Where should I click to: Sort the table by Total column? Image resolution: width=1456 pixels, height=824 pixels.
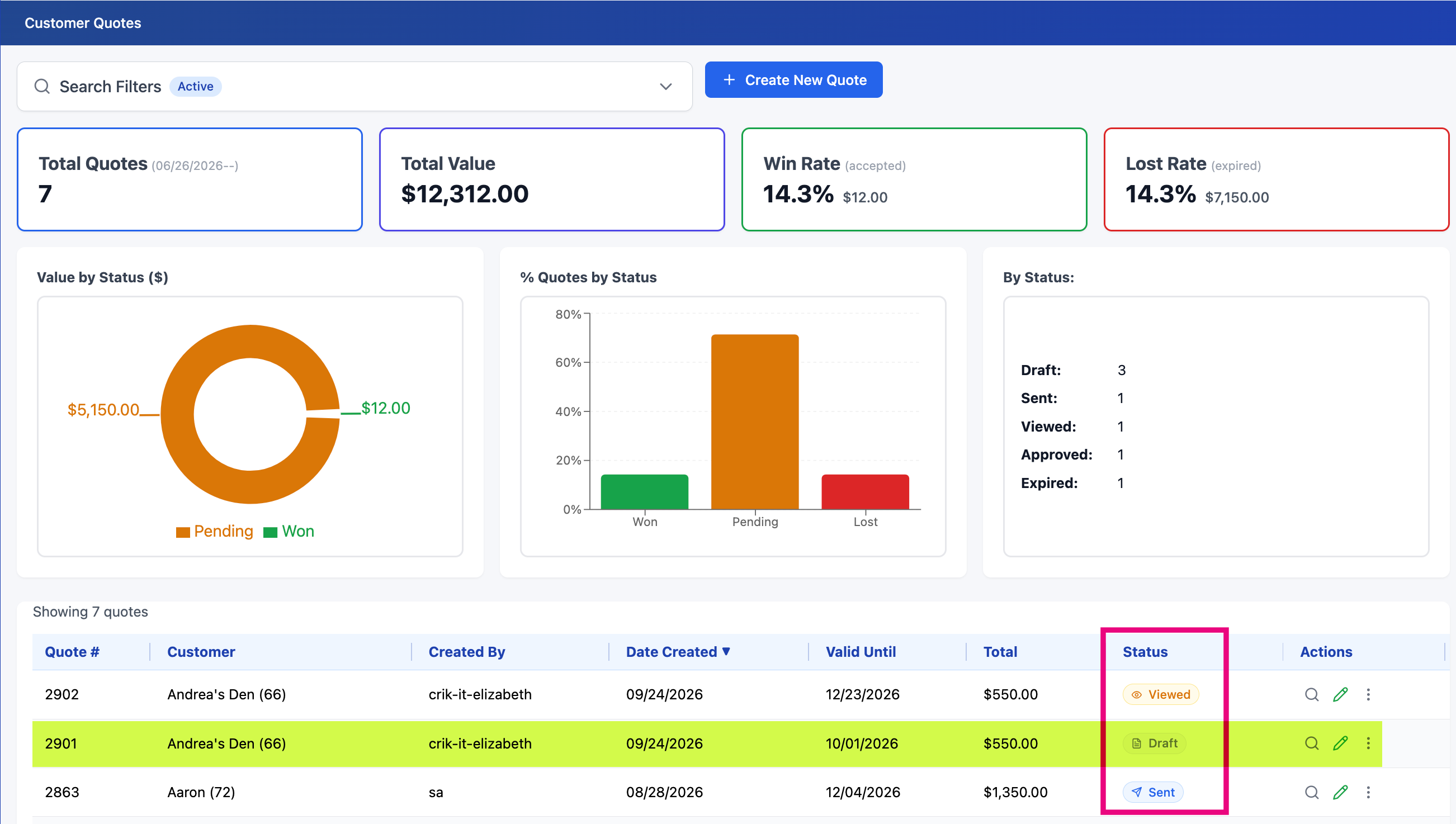(x=1000, y=652)
